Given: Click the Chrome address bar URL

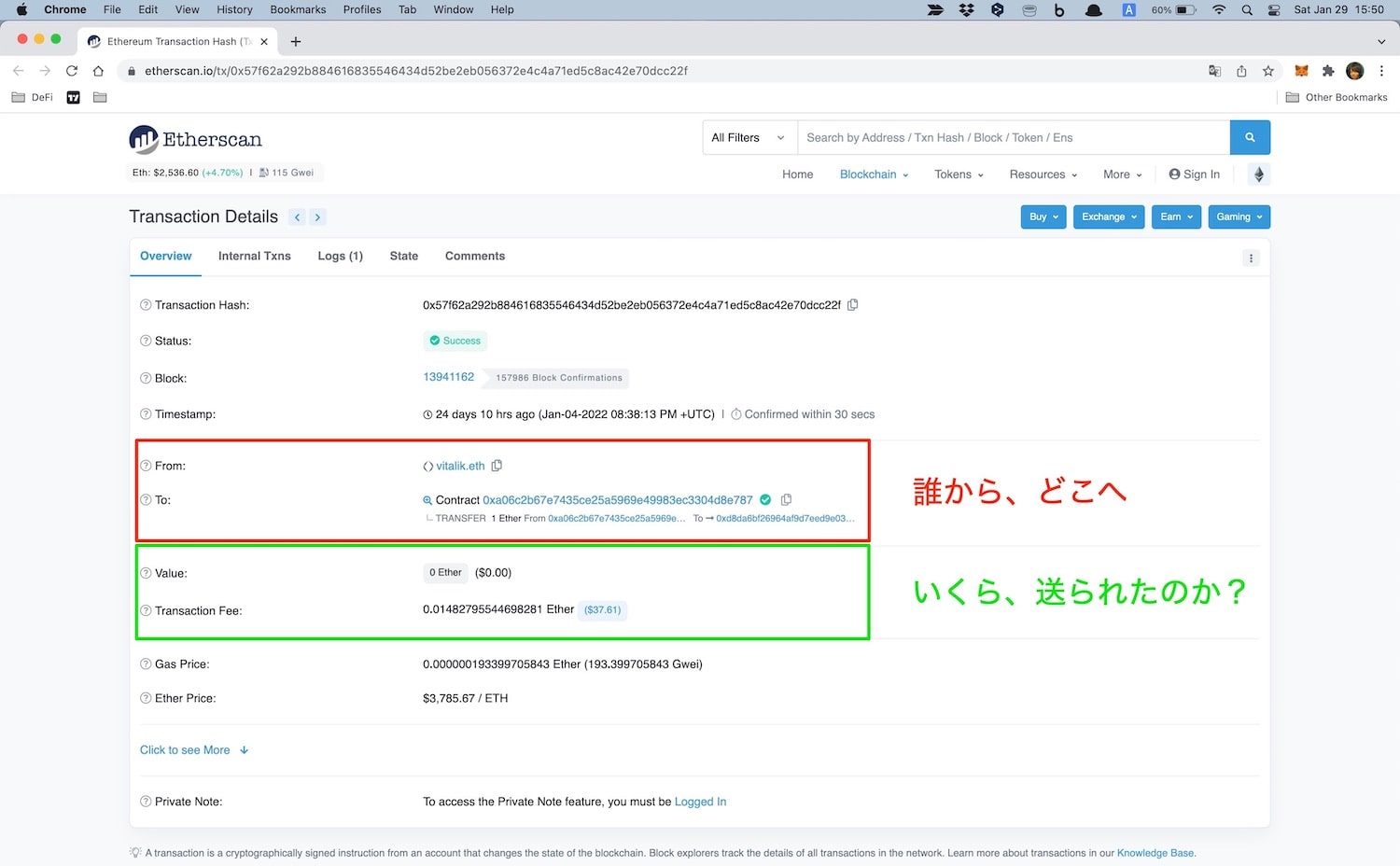Looking at the screenshot, I should 416,71.
